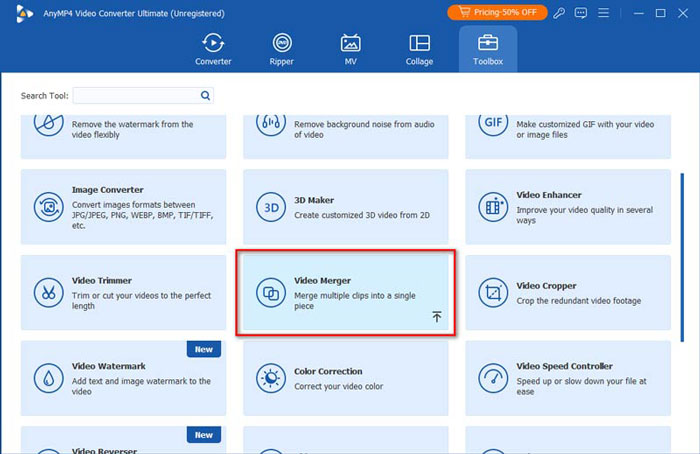Click the vertical scrollbar of the tool list

(682, 258)
